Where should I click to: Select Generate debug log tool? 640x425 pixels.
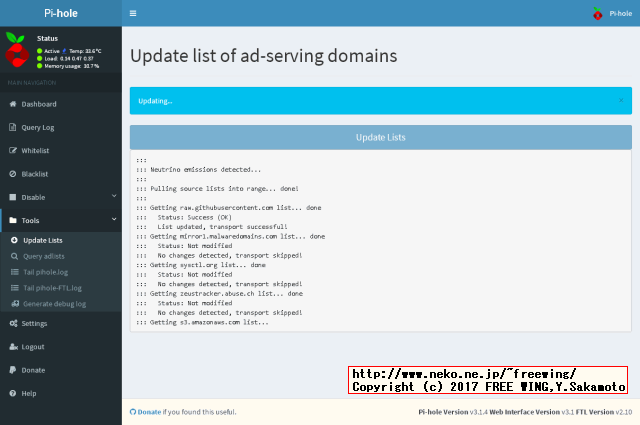[x=61, y=304]
